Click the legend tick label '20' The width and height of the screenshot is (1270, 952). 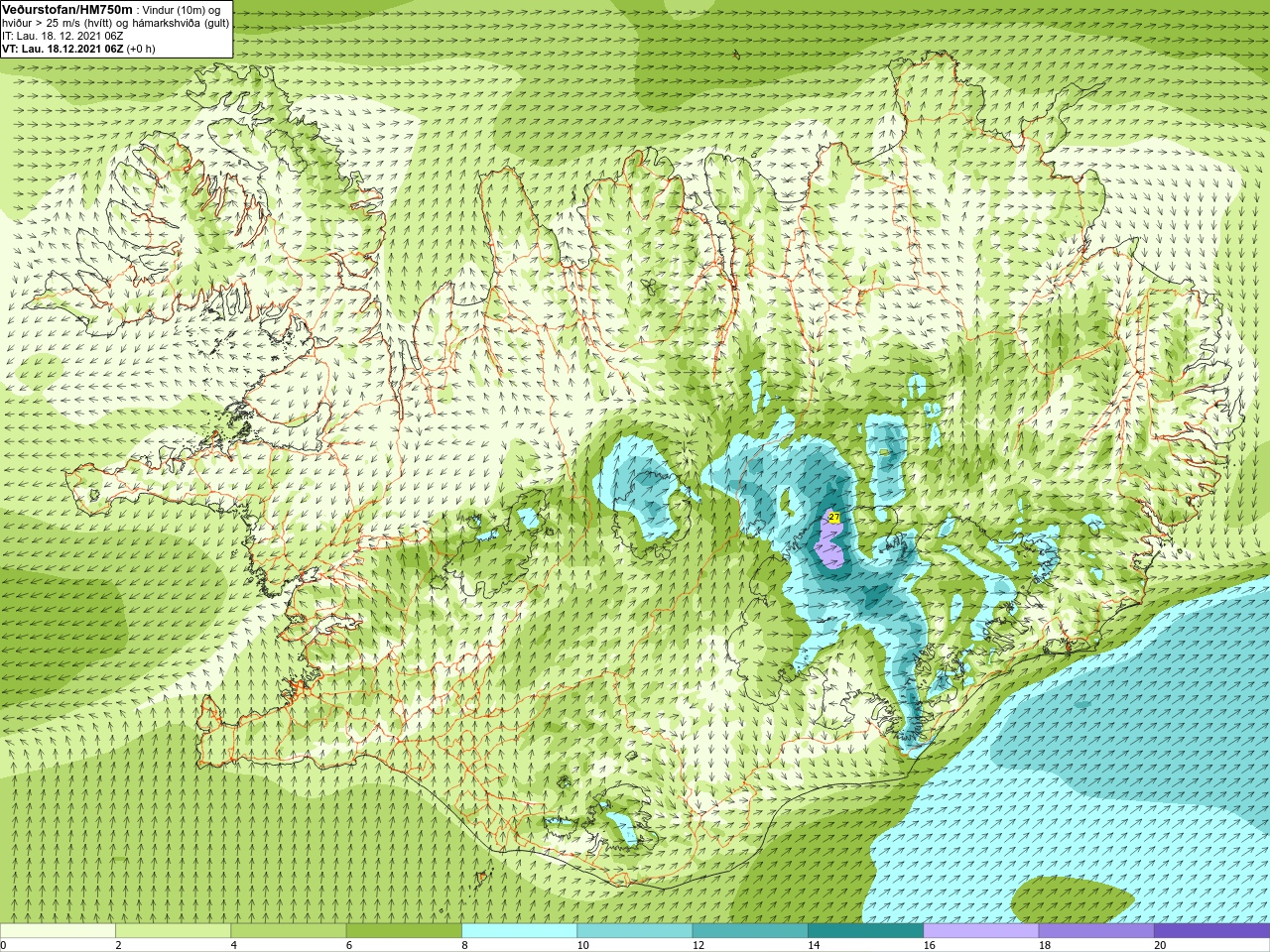pos(1160,945)
